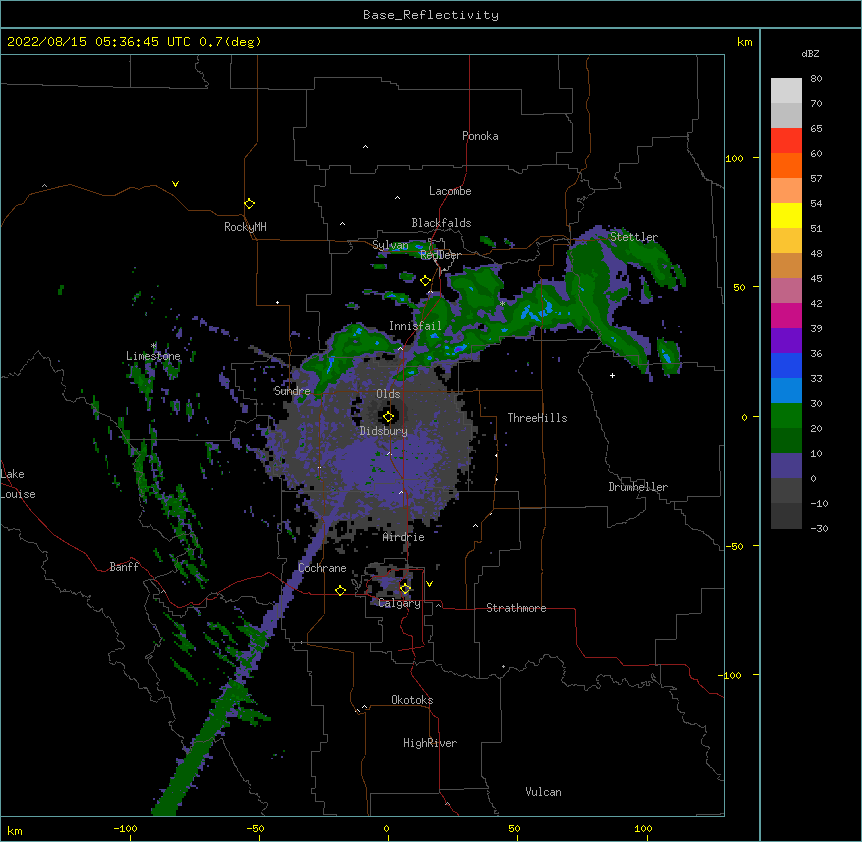This screenshot has height=842, width=862.
Task: Click the Limestone label
Action: click(153, 356)
